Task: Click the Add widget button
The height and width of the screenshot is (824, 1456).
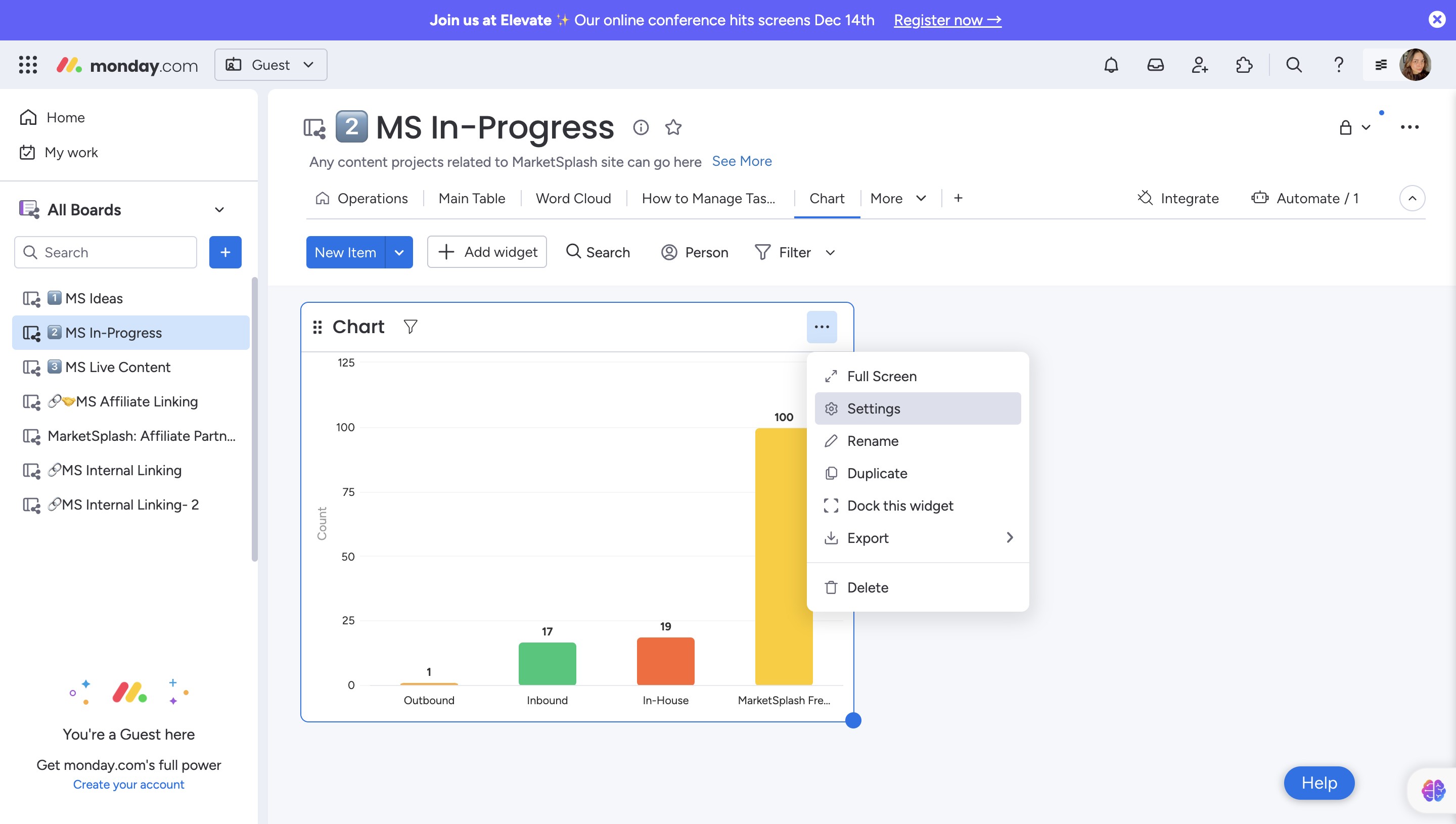Action: 487,252
